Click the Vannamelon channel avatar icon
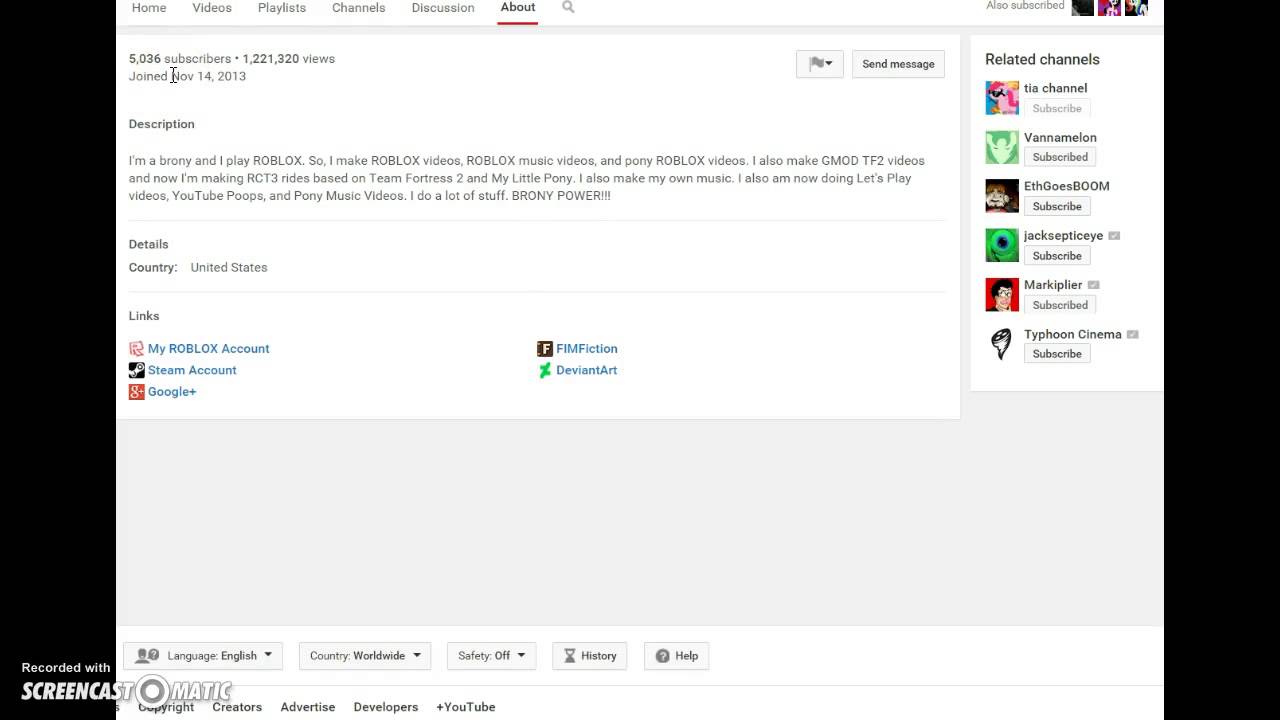The image size is (1280, 720). [x=1002, y=147]
